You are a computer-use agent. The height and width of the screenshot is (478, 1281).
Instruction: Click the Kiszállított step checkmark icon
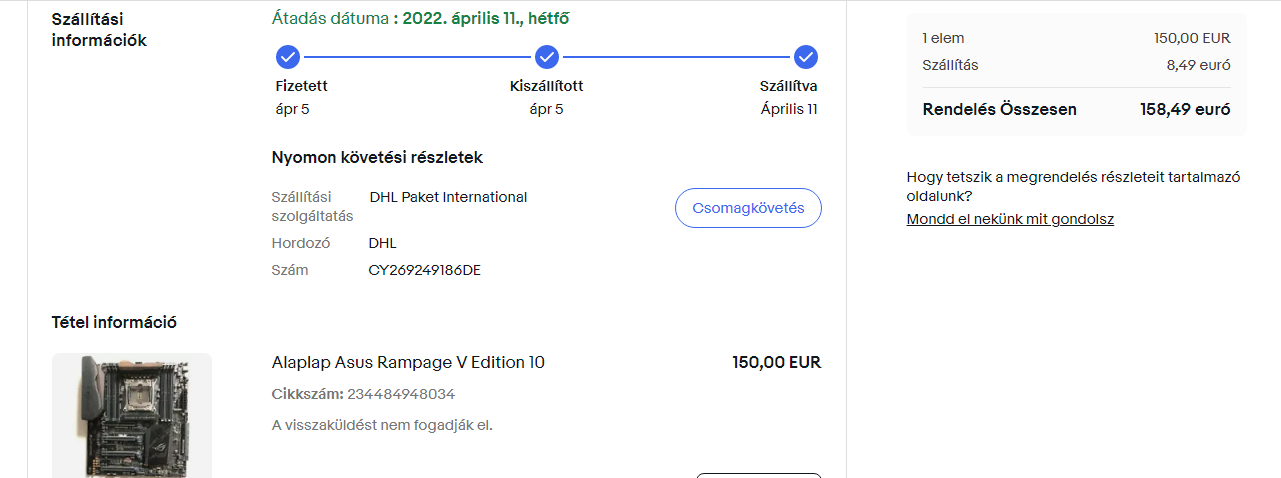coord(546,56)
